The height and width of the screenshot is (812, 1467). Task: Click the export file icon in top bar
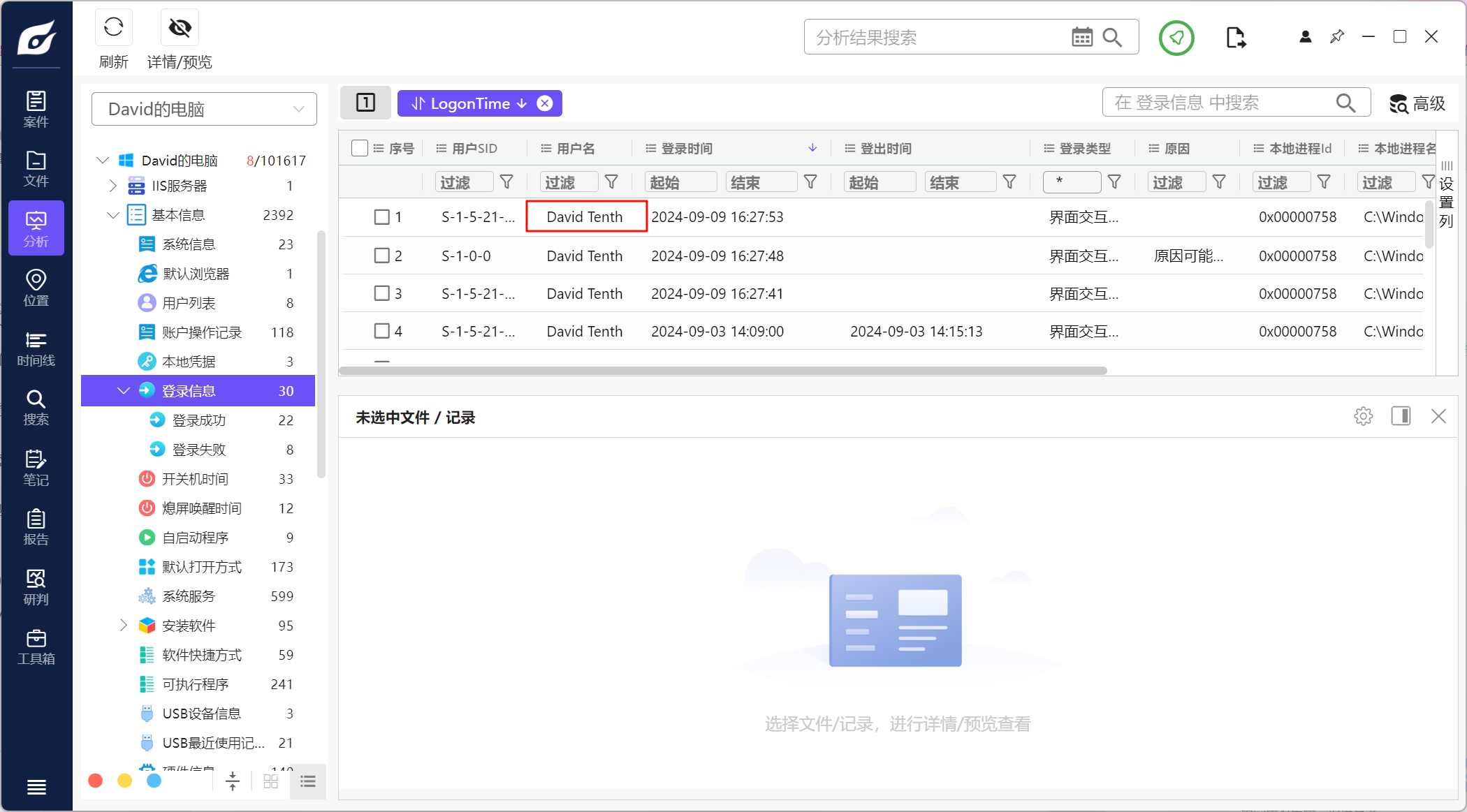[1235, 38]
